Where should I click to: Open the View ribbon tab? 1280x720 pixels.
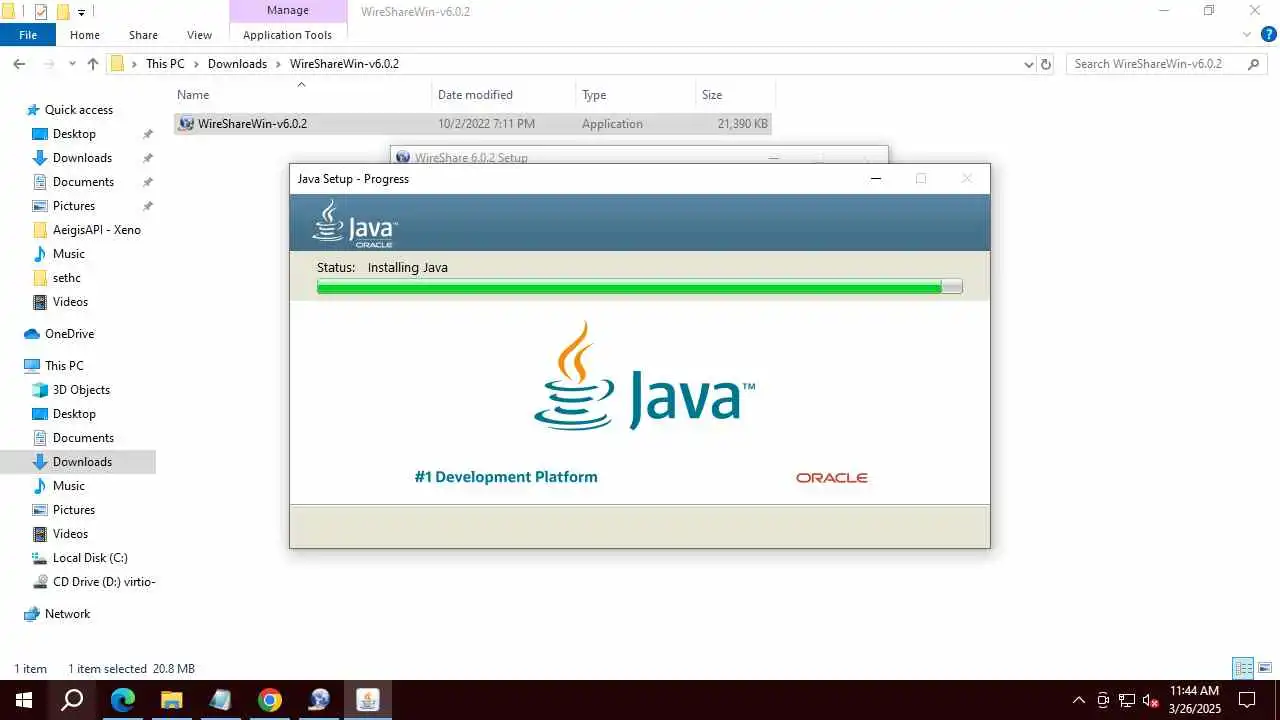coord(200,35)
